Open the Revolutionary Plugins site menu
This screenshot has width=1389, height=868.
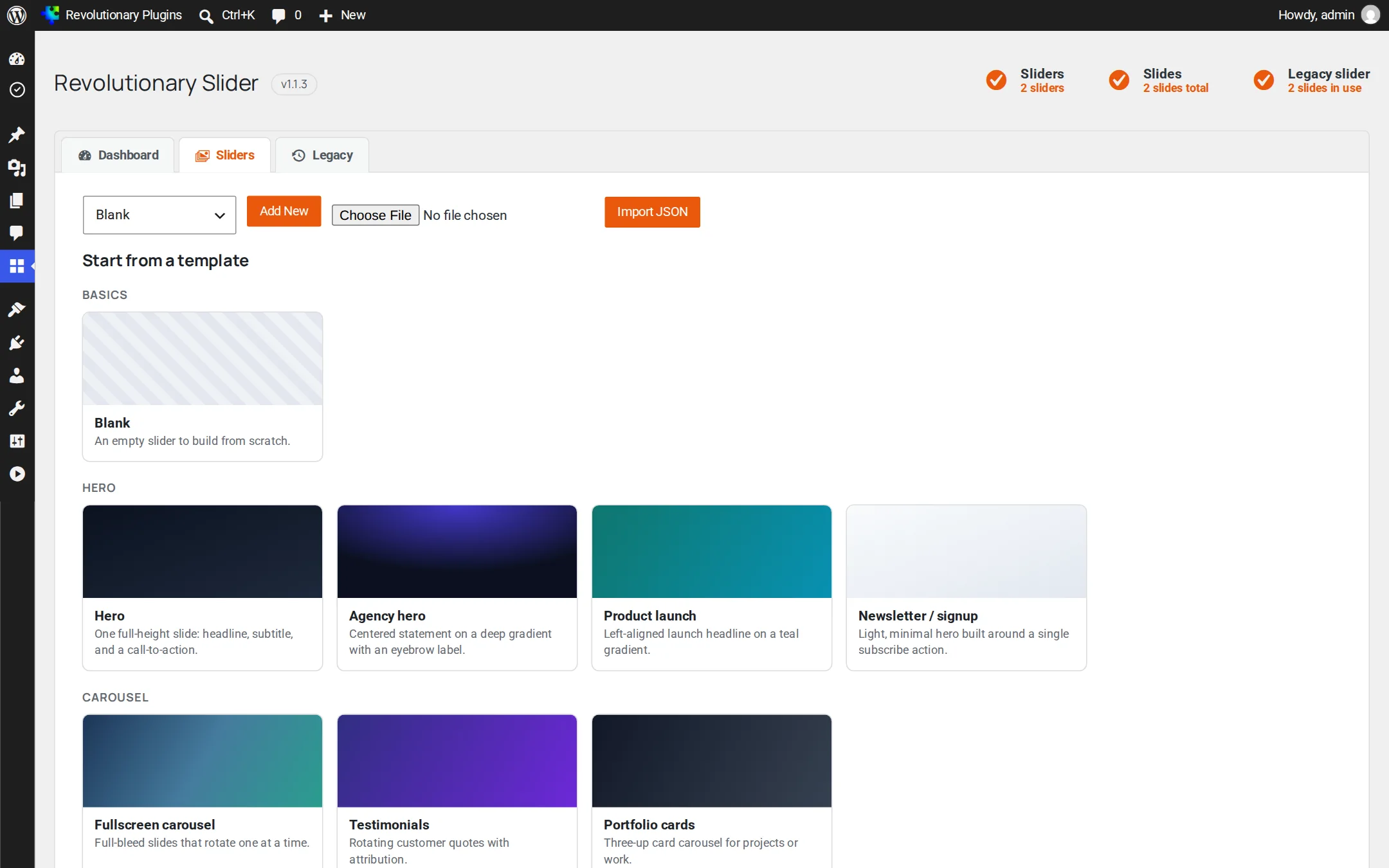113,15
